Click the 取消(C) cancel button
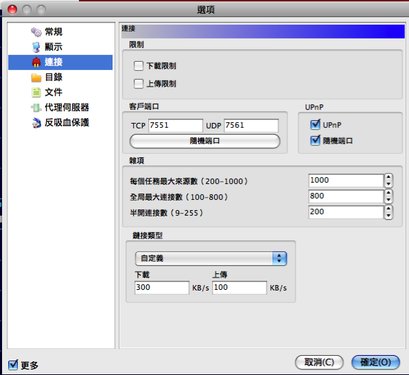Image resolution: width=409 pixels, height=375 pixels. pos(319,362)
